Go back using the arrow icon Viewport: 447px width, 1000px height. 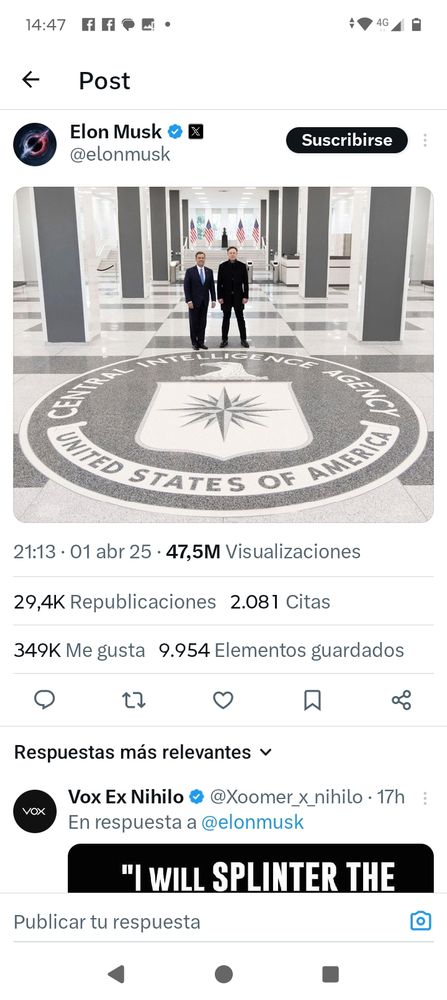[31, 80]
